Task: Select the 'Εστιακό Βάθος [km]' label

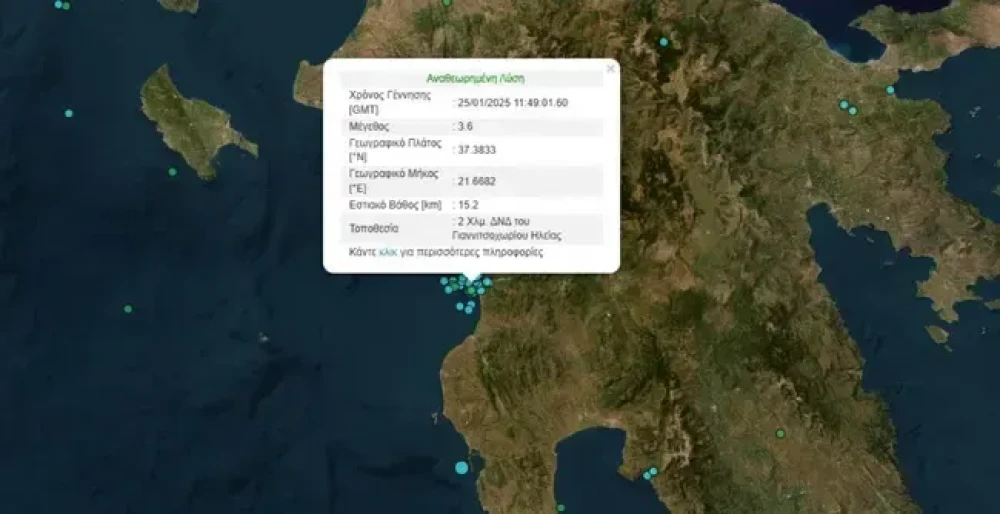Action: click(395, 205)
